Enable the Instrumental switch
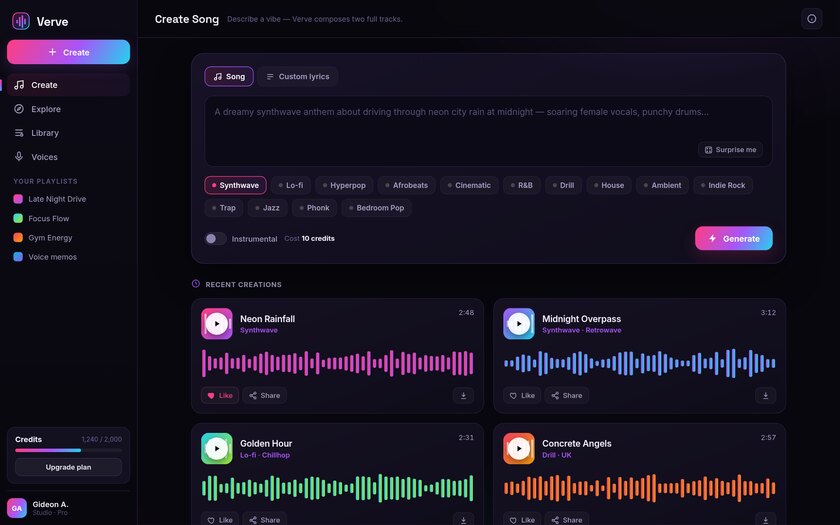 pyautogui.click(x=215, y=238)
